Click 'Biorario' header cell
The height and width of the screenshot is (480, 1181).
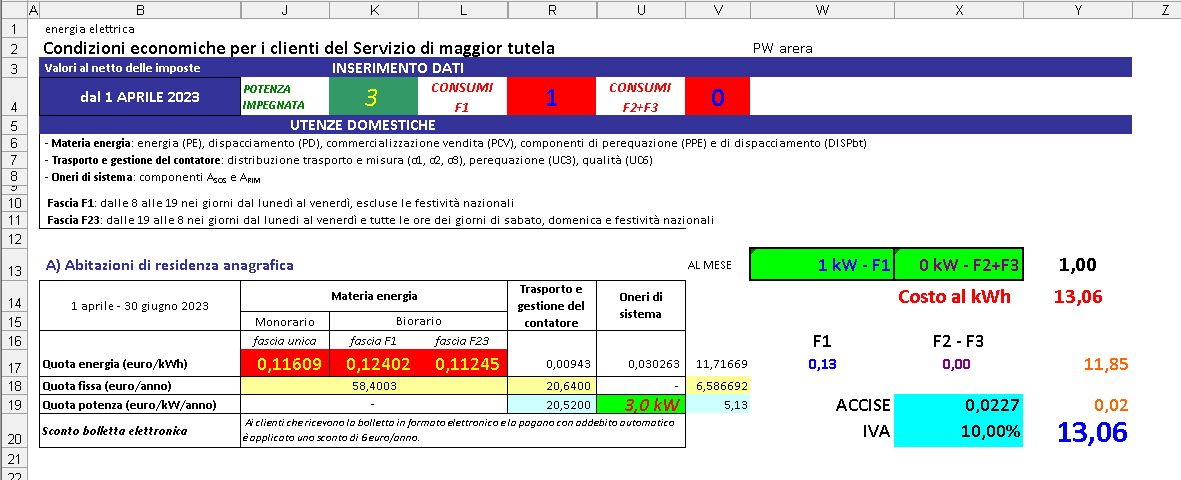(419, 322)
